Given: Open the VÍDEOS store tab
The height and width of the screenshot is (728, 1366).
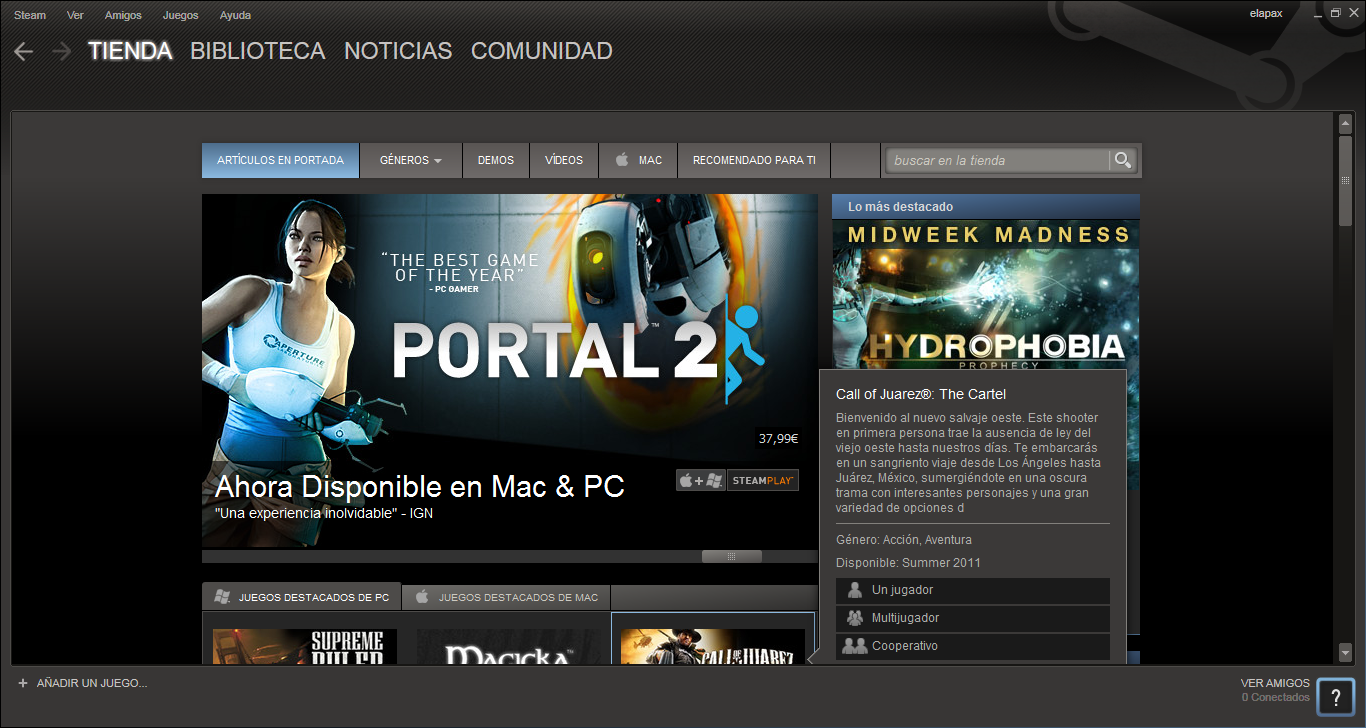Looking at the screenshot, I should tap(564, 160).
